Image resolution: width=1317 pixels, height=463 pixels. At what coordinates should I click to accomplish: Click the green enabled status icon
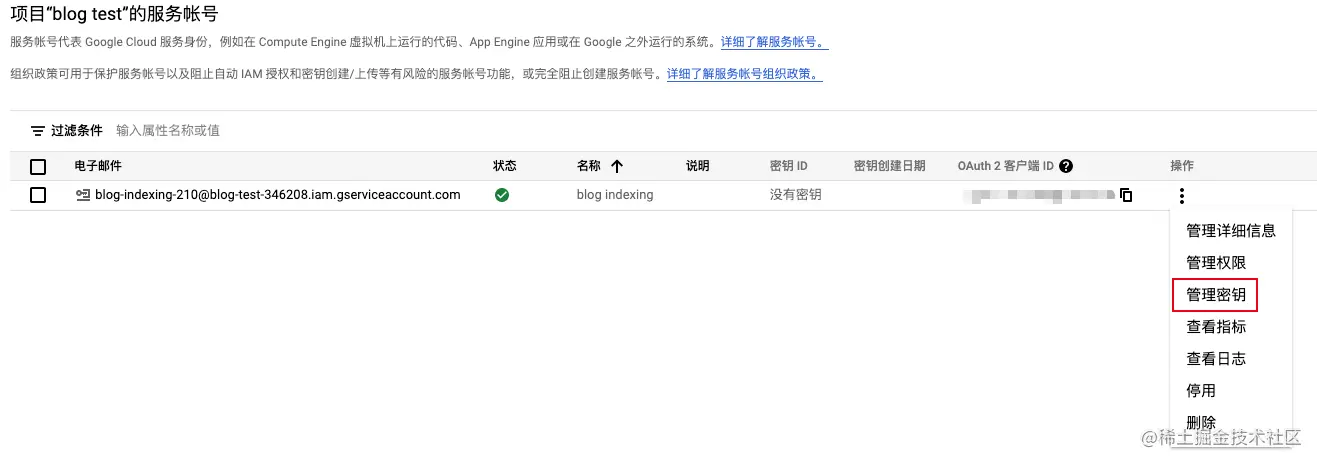[502, 195]
